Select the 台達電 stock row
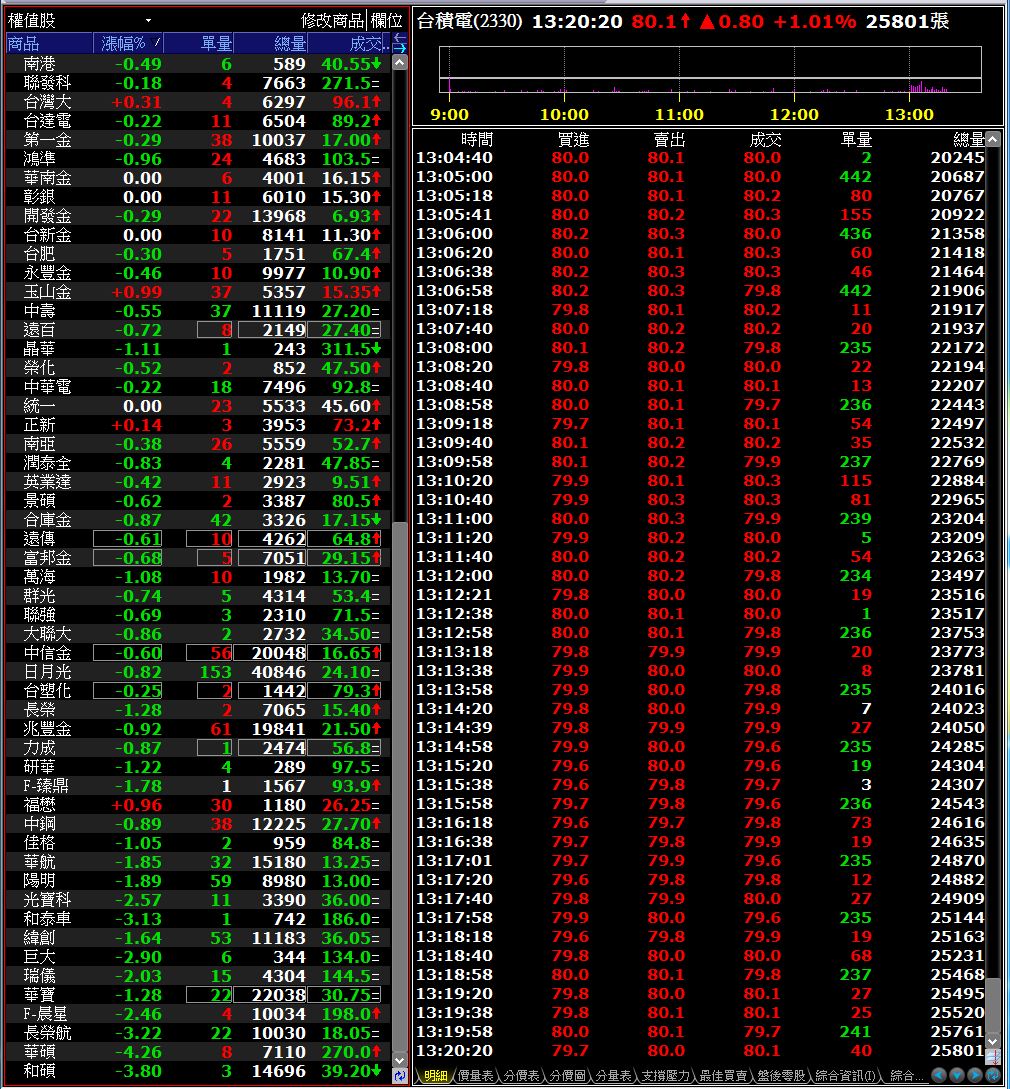 (198, 121)
